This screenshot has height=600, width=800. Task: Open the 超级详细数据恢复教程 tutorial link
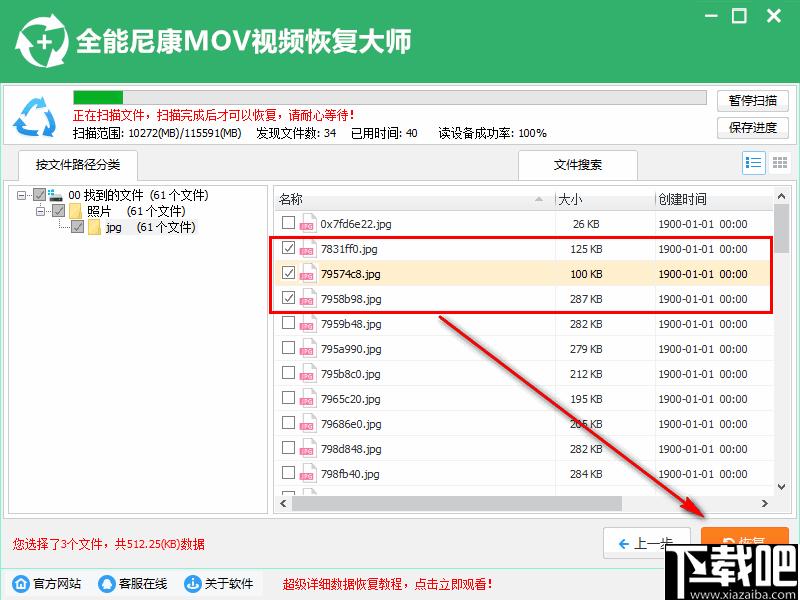[388, 584]
